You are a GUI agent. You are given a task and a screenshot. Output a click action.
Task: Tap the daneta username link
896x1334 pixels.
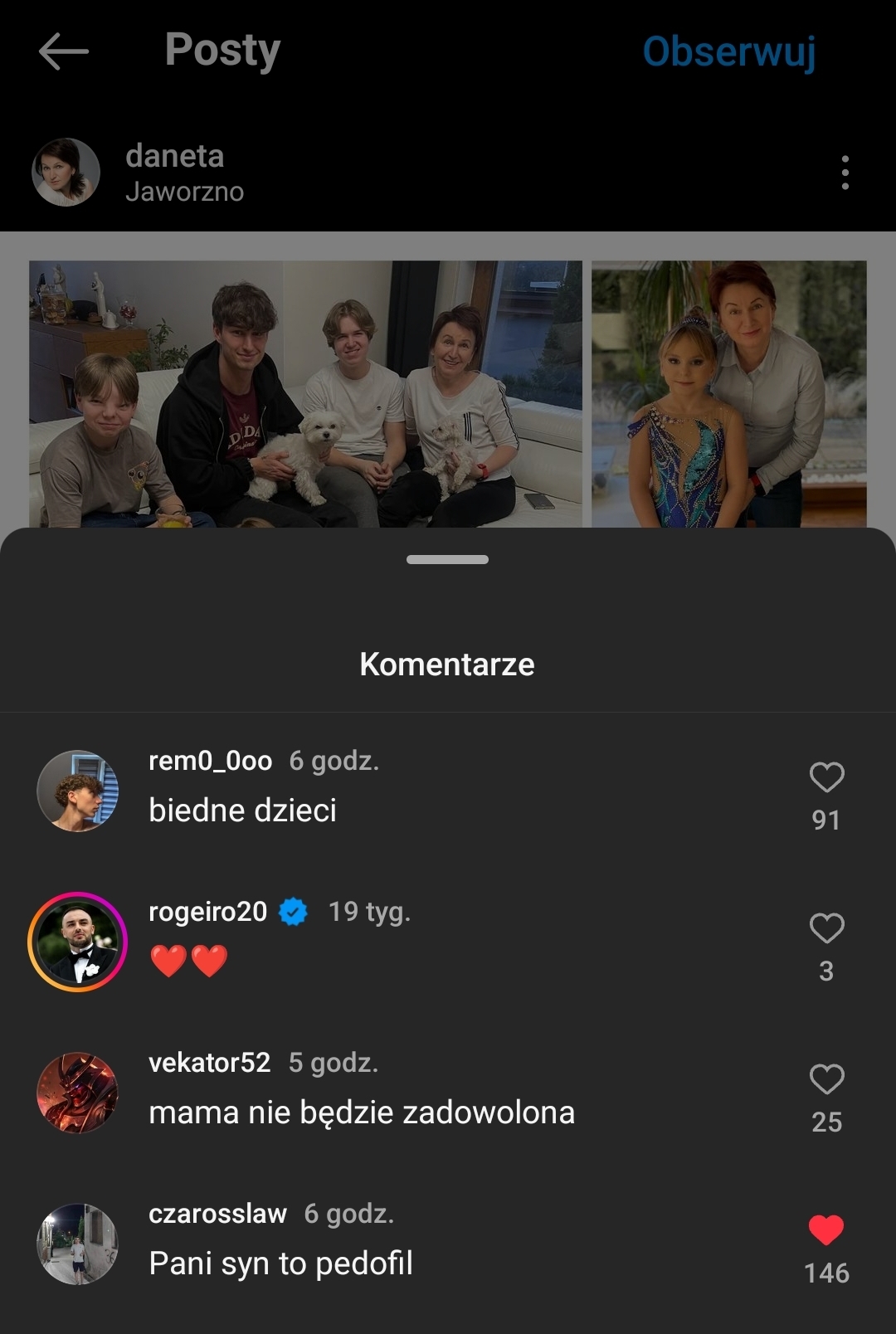pos(174,156)
